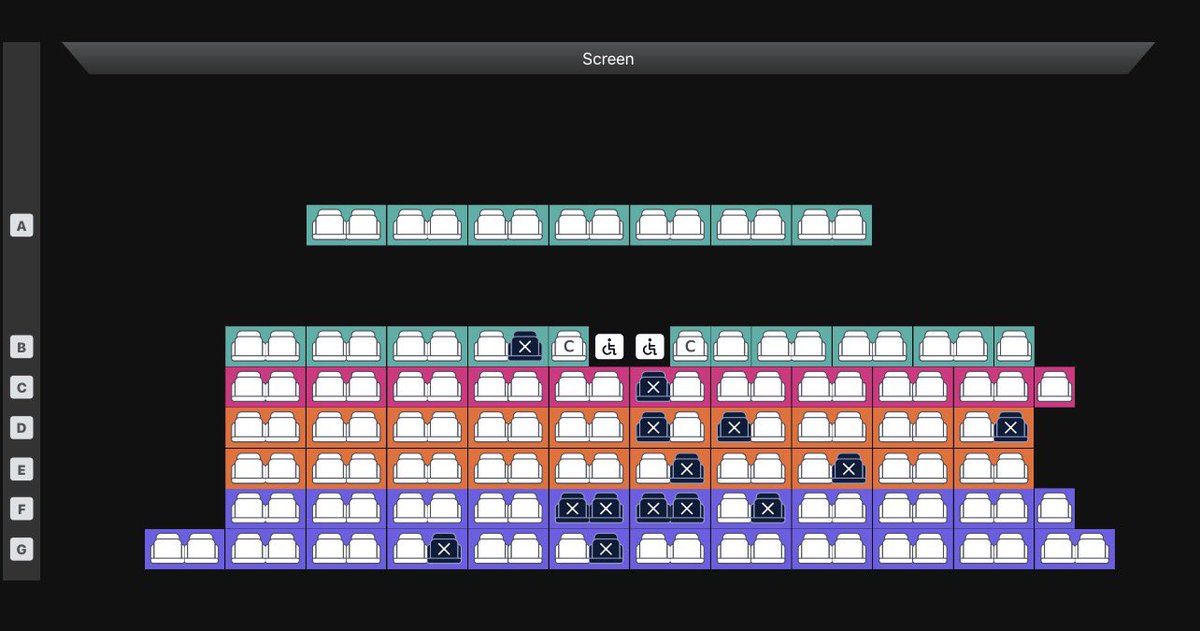1200x631 pixels.
Task: Click the row B label
Action: pyautogui.click(x=22, y=347)
